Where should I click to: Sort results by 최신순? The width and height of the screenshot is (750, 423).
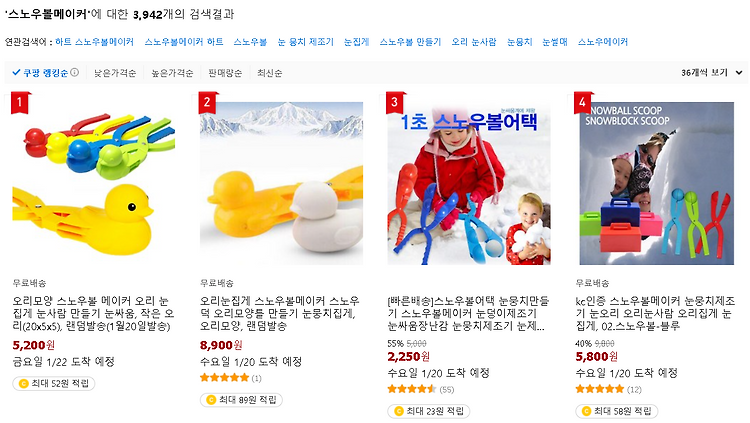[x=269, y=73]
